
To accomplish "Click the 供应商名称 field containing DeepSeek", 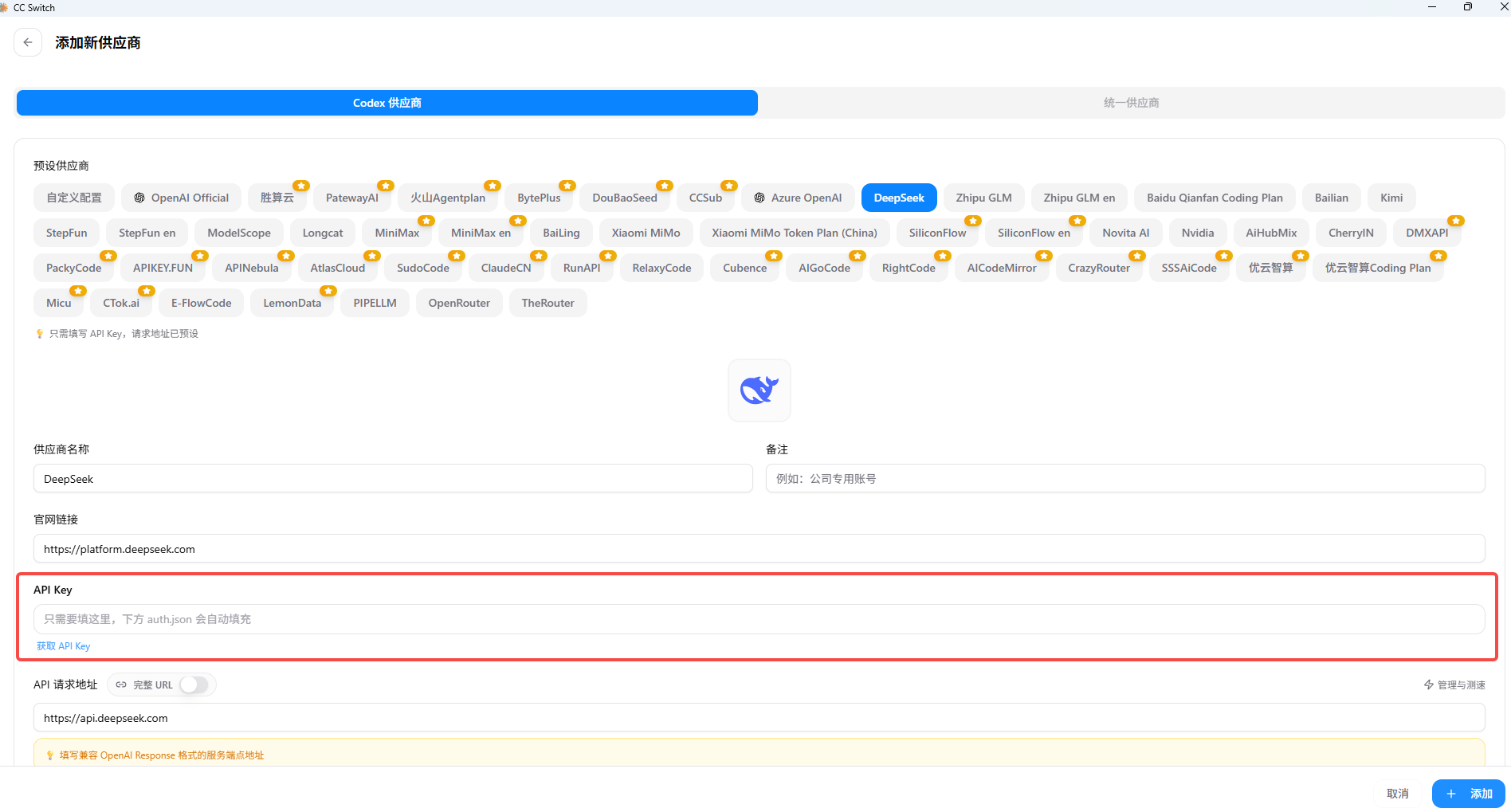I will 393,479.
